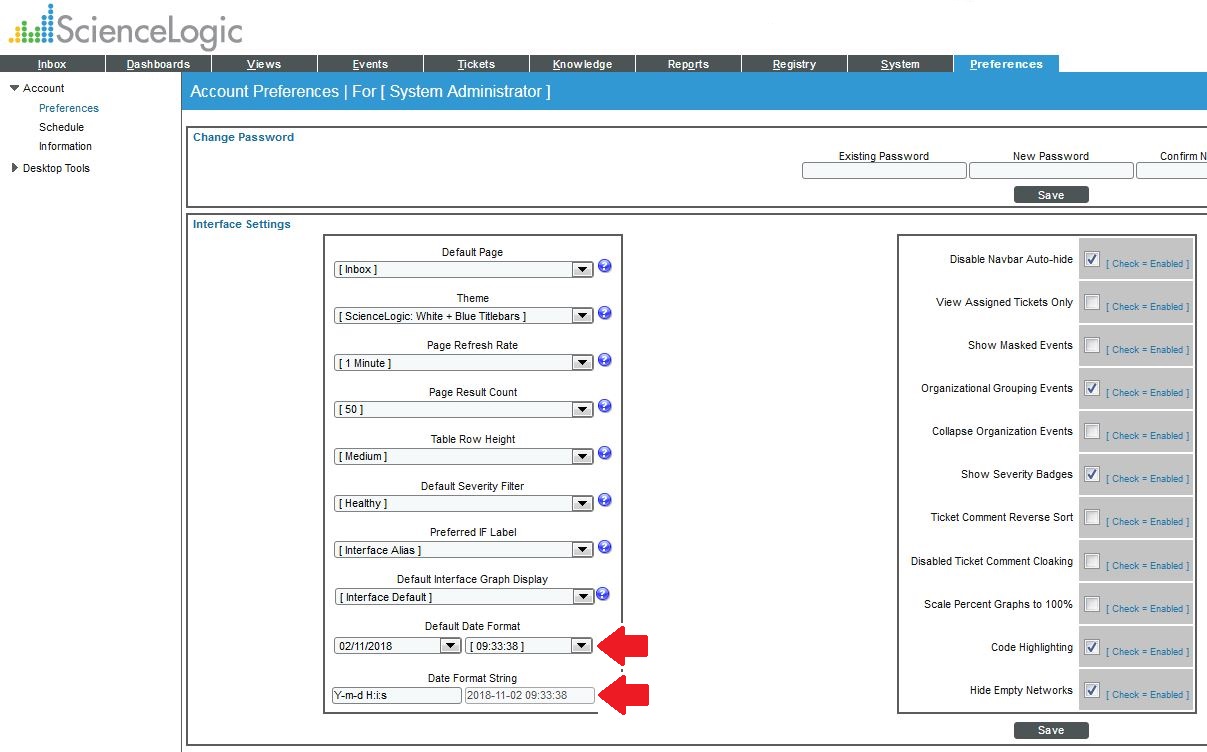Click help icon beside Theme dropdown

[604, 314]
